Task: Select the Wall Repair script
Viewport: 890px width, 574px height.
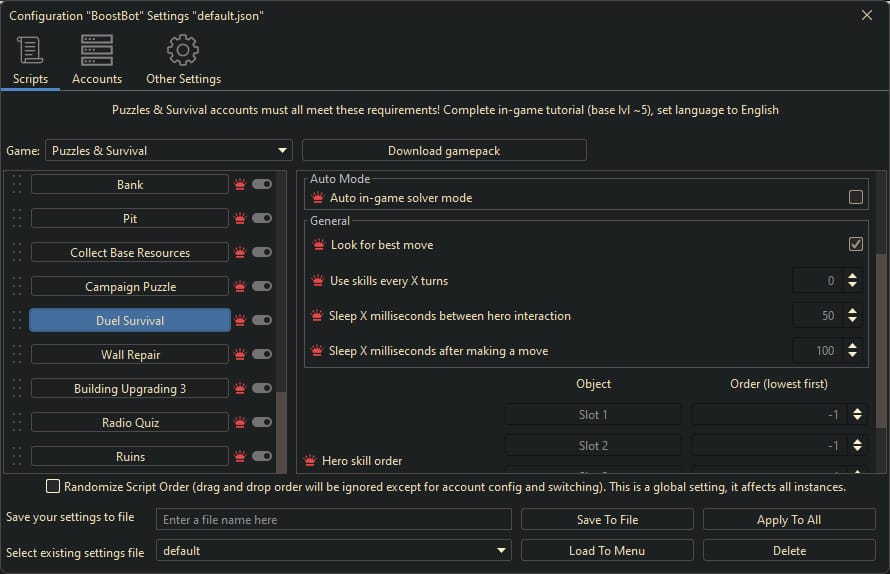Action: [x=130, y=355]
